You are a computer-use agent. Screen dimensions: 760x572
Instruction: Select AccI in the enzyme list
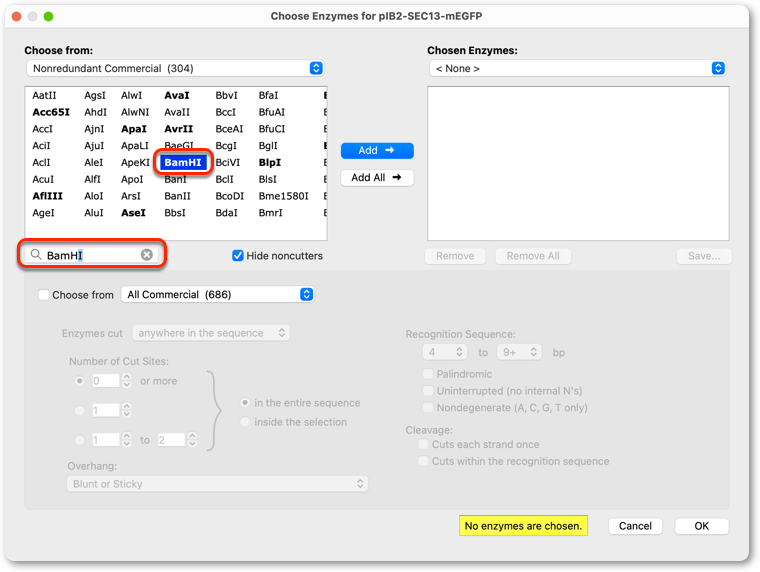[x=42, y=129]
